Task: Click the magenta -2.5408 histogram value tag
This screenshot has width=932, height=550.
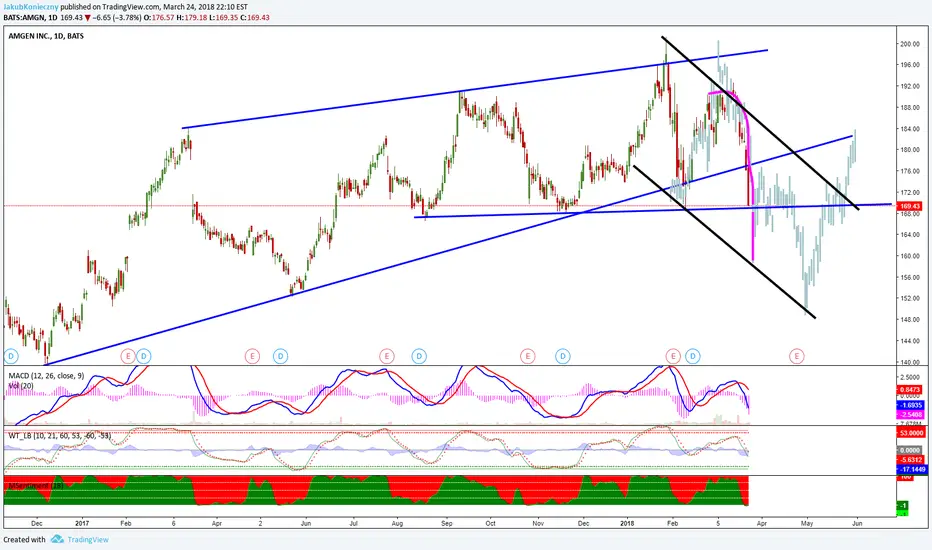Action: [x=910, y=414]
